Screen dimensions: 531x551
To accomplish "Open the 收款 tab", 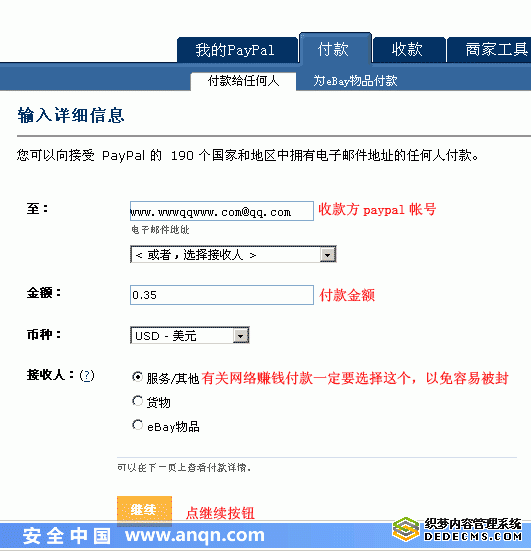I will tap(409, 50).
